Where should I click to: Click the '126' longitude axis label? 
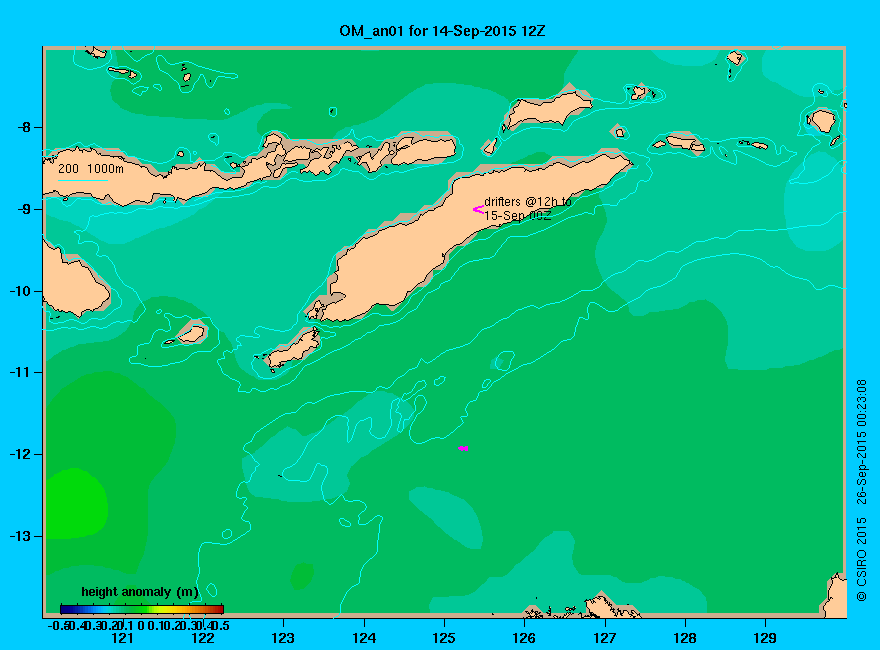[524, 638]
